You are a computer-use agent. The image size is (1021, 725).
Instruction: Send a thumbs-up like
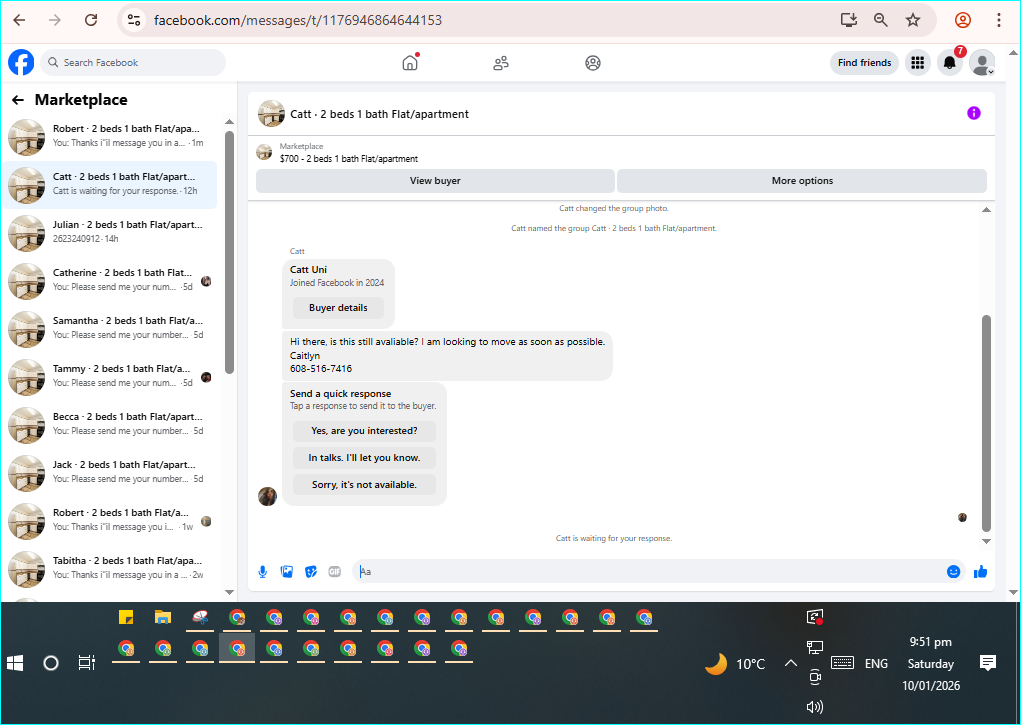coord(981,571)
